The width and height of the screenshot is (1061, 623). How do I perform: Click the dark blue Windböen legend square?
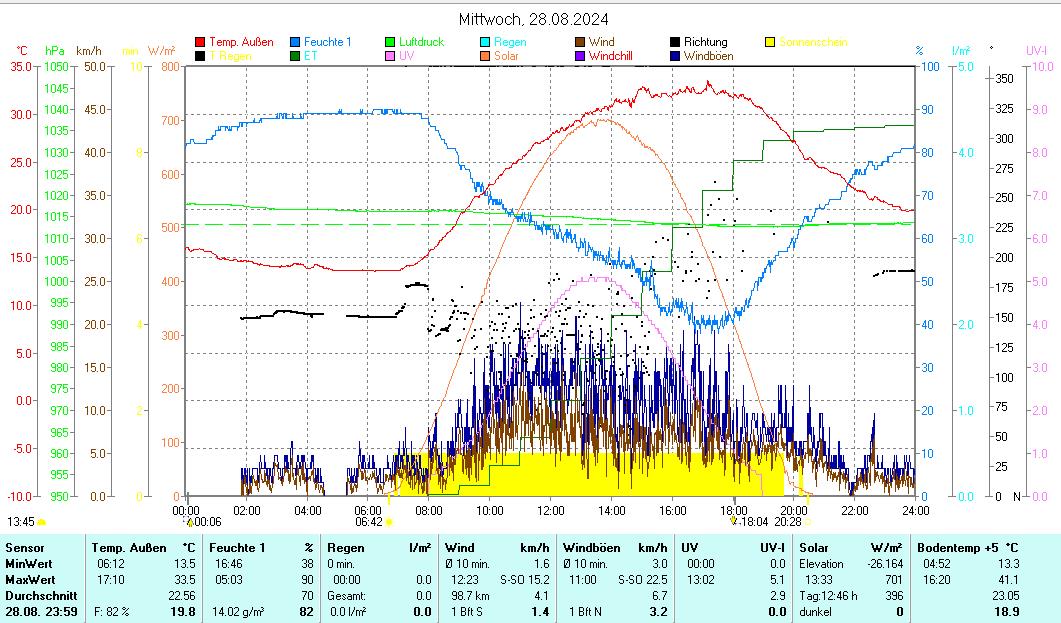coord(675,56)
